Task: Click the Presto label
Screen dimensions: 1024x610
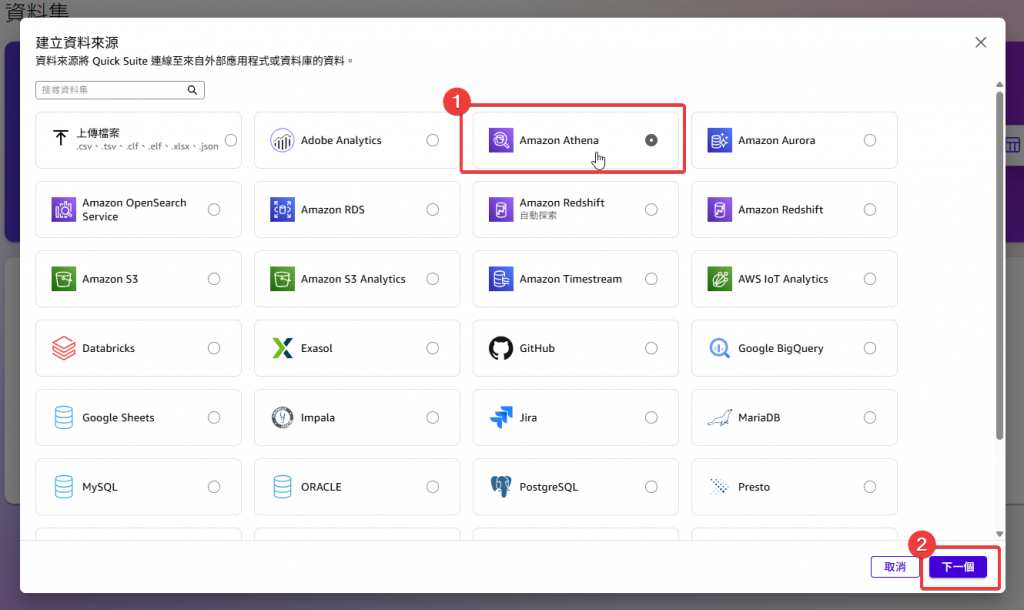Action: [754, 487]
